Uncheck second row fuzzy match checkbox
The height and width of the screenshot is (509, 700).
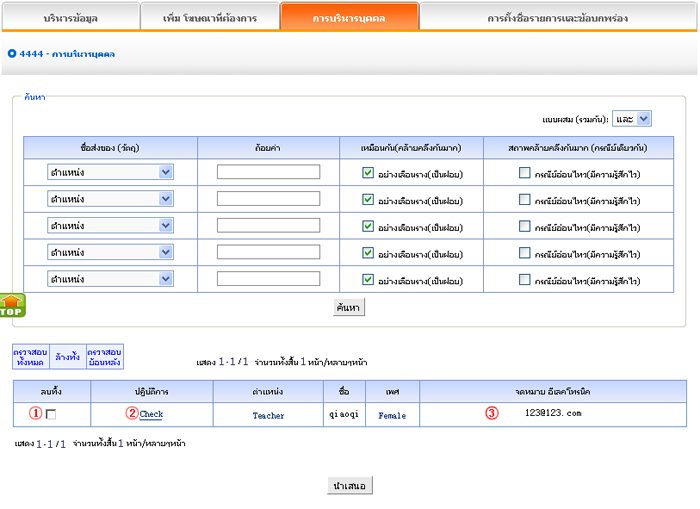(368, 199)
